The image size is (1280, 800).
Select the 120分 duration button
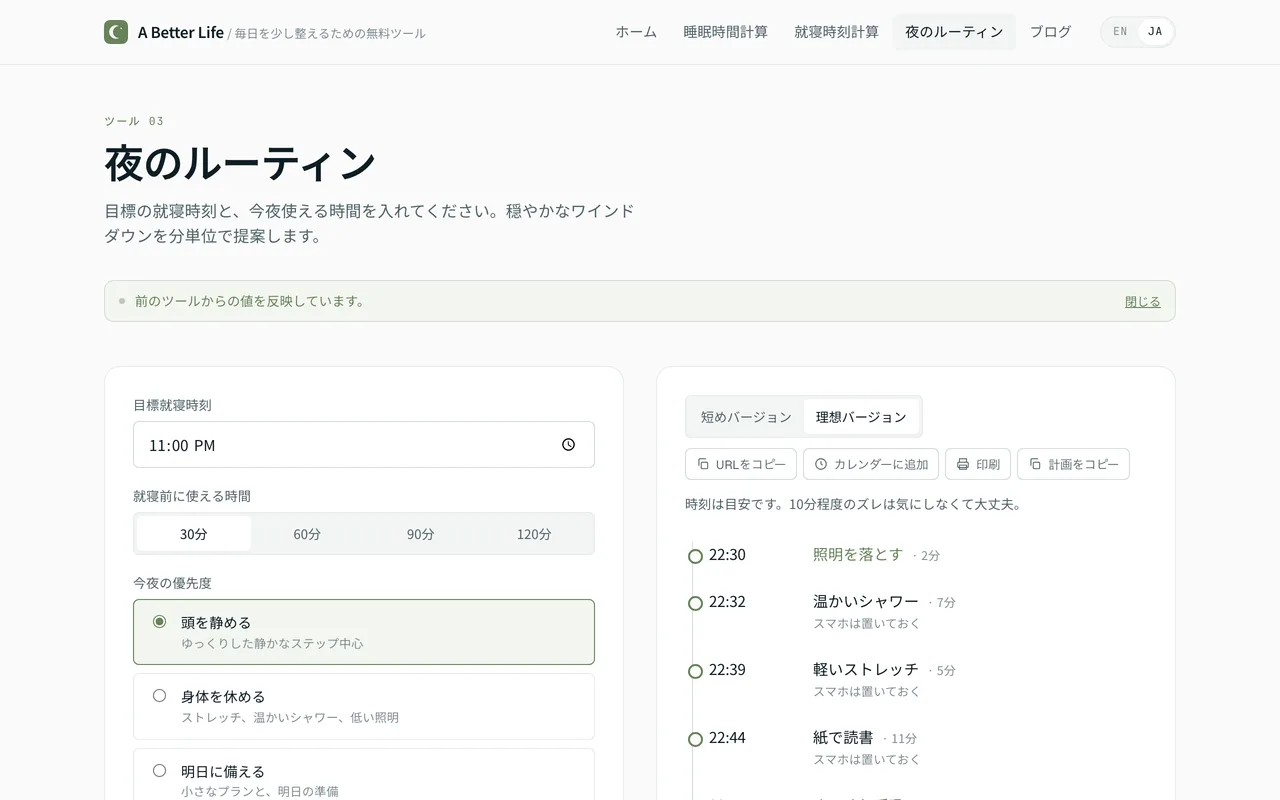[534, 533]
